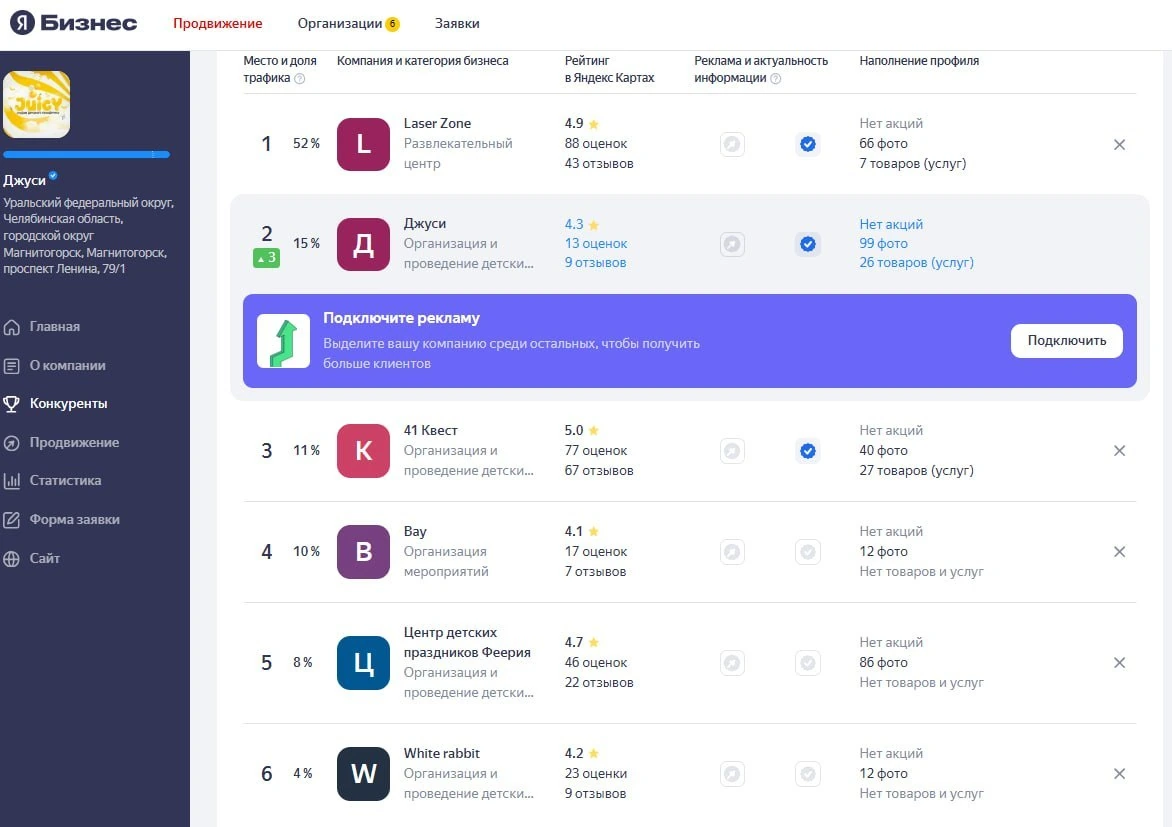1172x827 pixels.
Task: Open the sidebar Продвижение item
Action: click(x=74, y=443)
